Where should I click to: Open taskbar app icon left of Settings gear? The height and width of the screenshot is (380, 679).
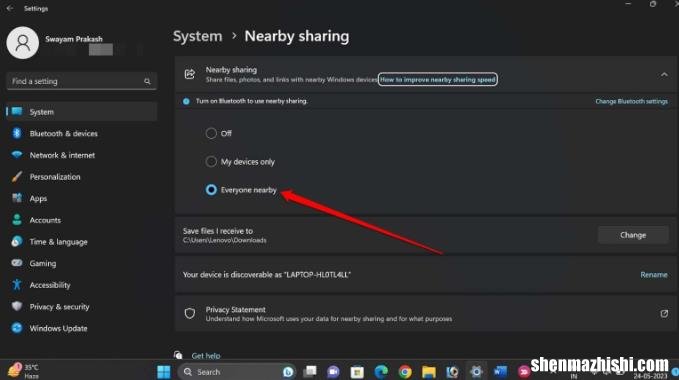(453, 372)
